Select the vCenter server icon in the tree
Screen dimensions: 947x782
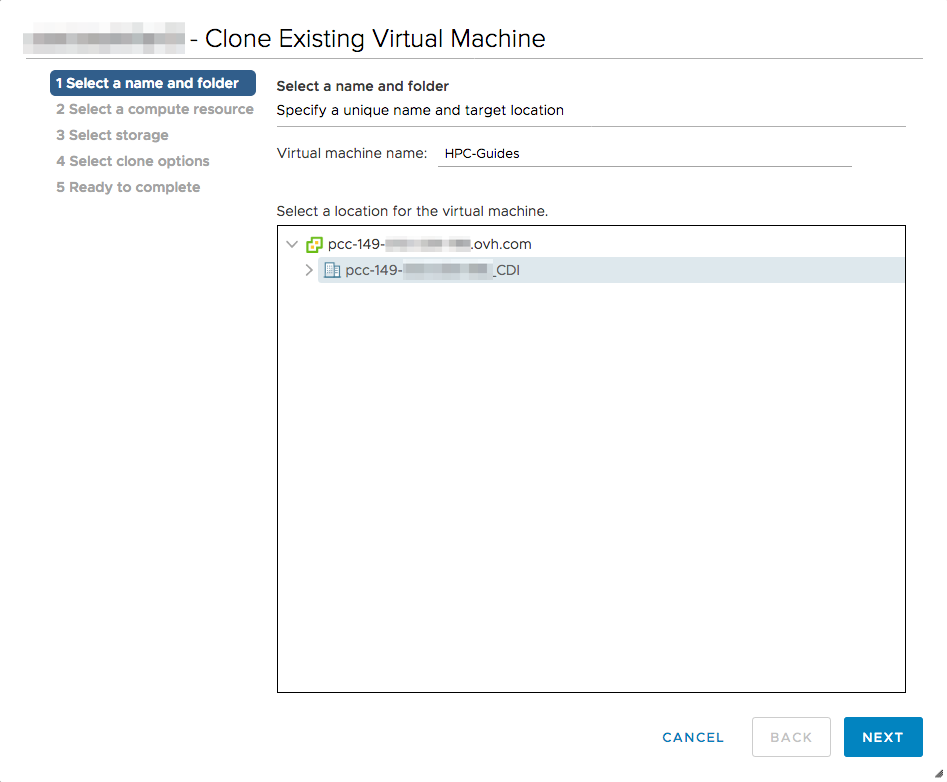pos(314,244)
